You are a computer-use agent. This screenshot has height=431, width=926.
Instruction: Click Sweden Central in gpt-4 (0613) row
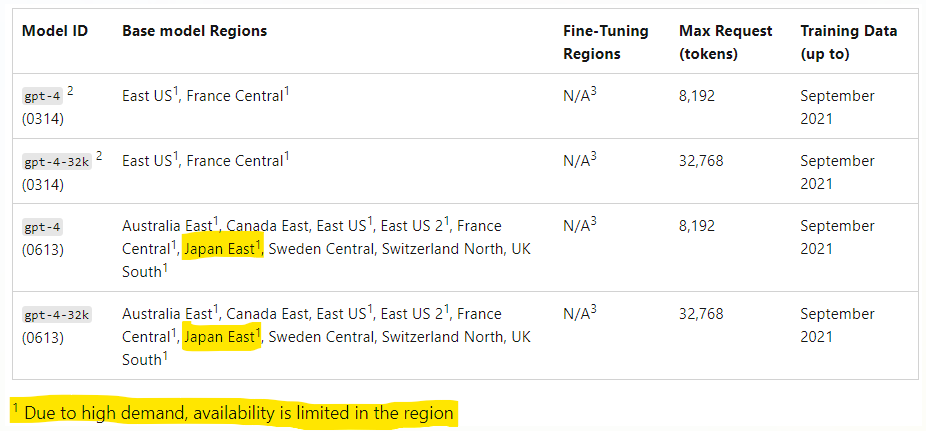tap(321, 249)
